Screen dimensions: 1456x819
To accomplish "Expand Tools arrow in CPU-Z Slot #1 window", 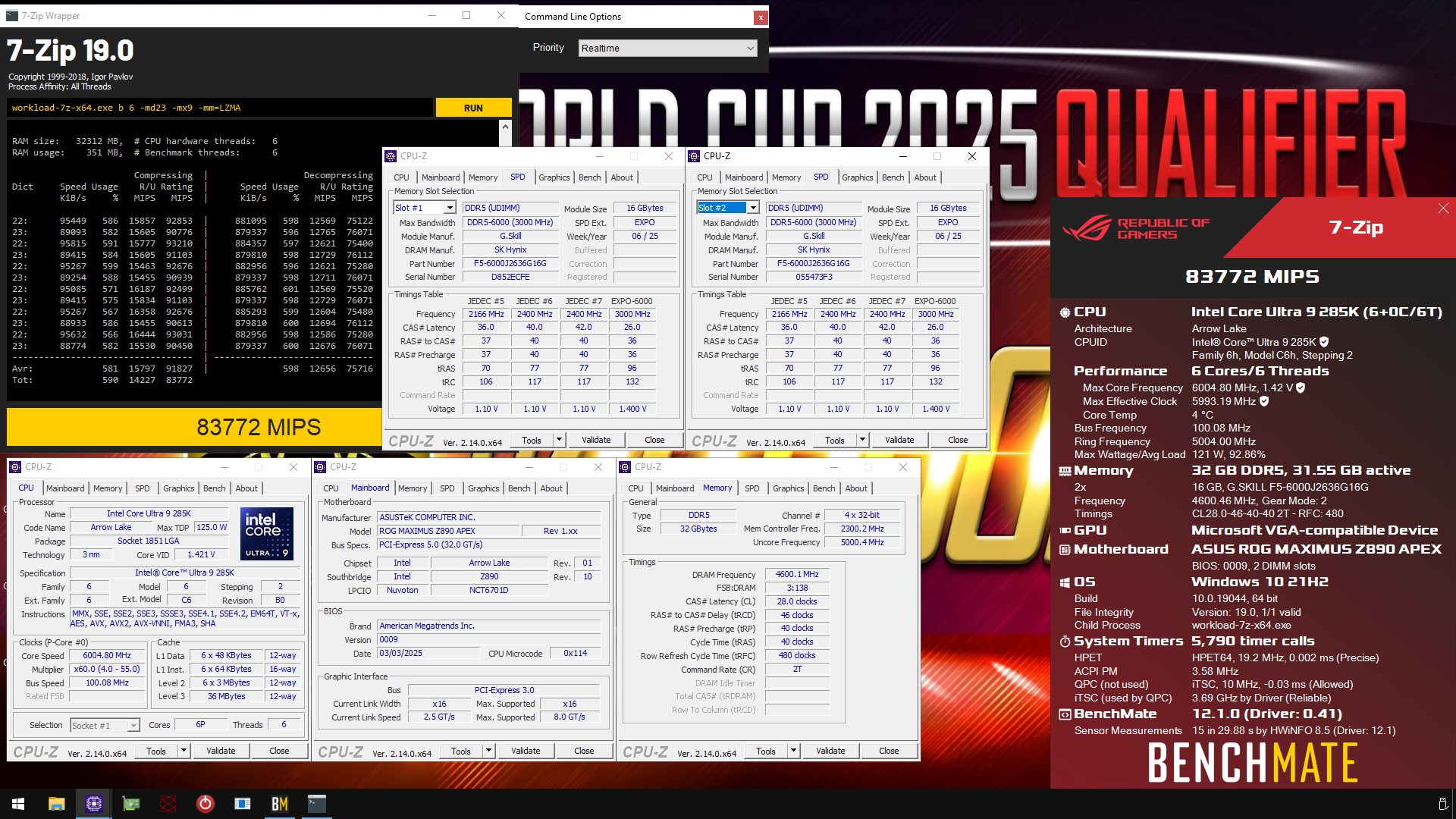I will click(x=559, y=440).
